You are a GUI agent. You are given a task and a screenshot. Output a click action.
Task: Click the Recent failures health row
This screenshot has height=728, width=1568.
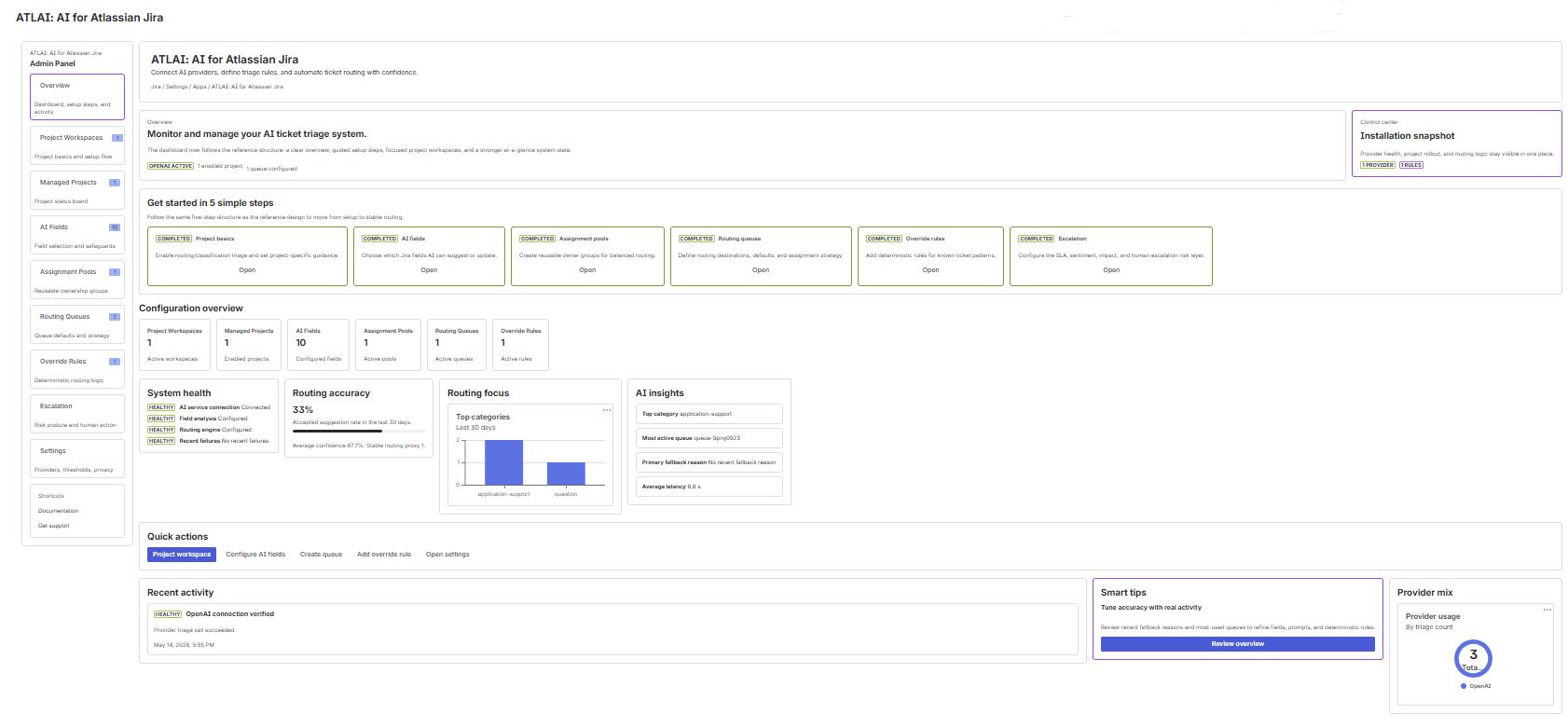click(x=208, y=441)
